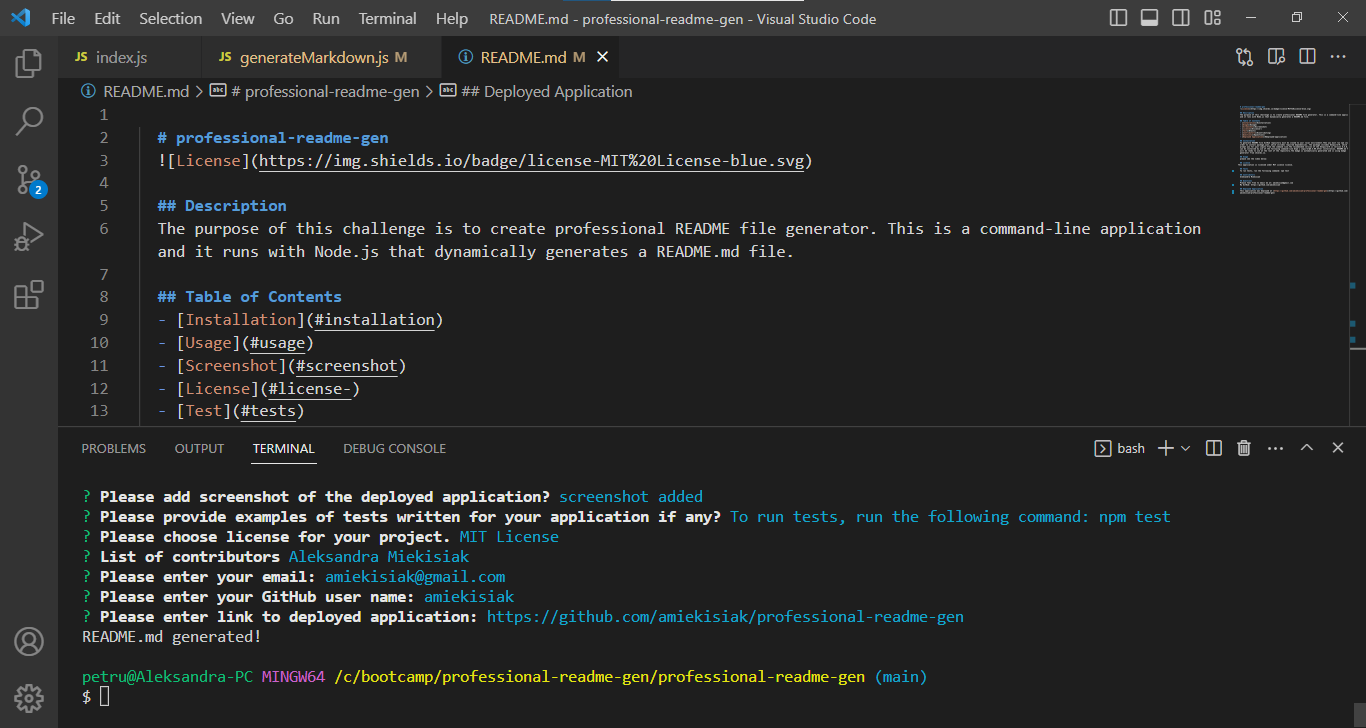Click inside the terminal input prompt

coord(104,697)
